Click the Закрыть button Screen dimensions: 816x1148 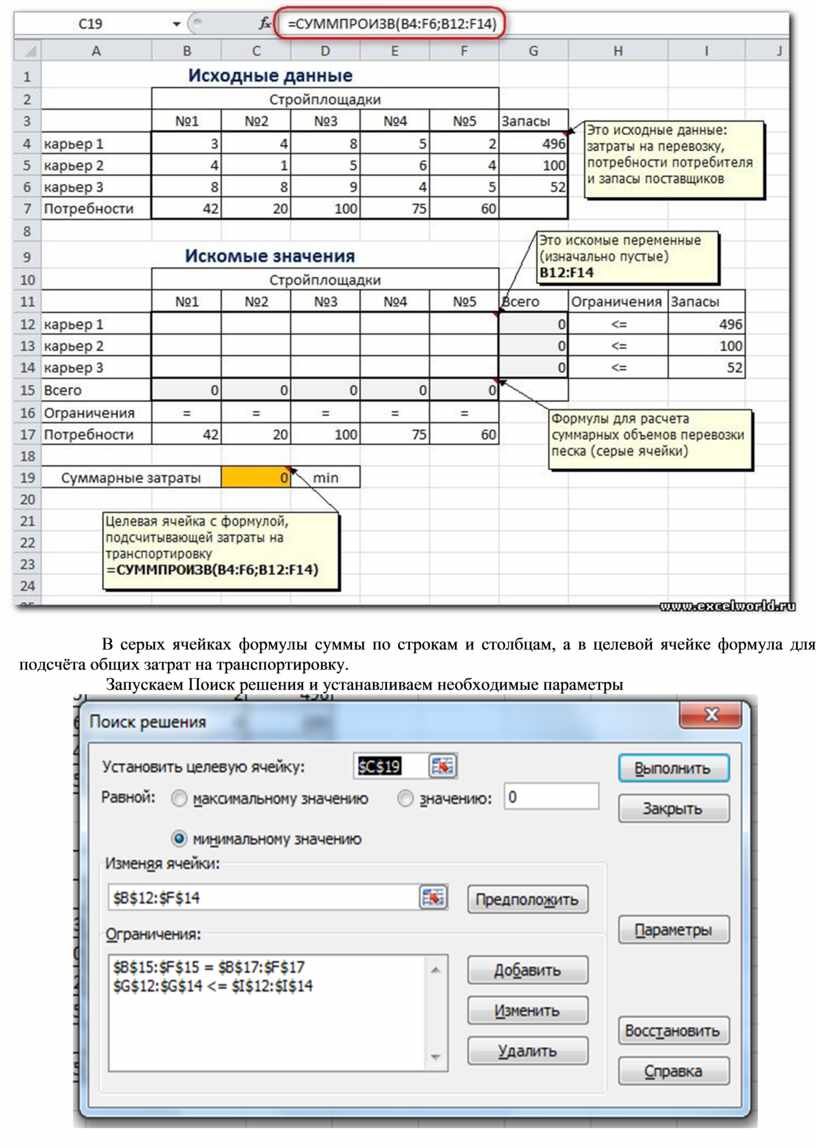674,809
